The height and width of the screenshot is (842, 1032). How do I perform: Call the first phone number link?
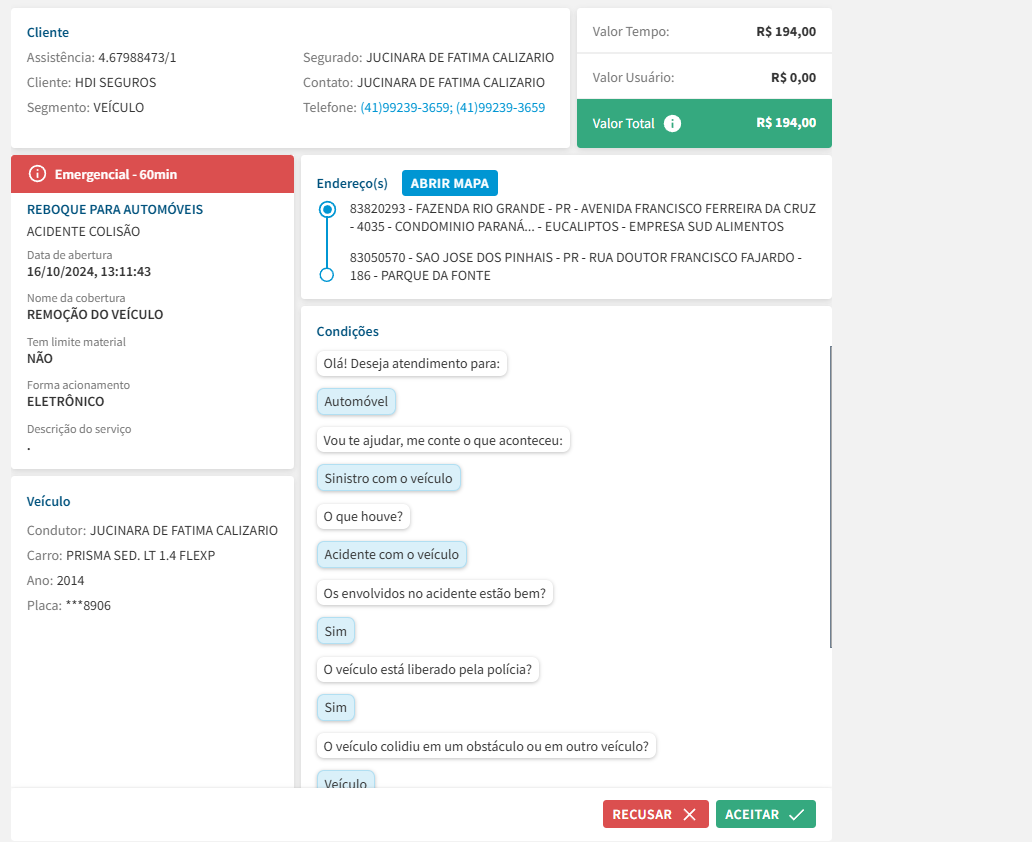pos(405,108)
